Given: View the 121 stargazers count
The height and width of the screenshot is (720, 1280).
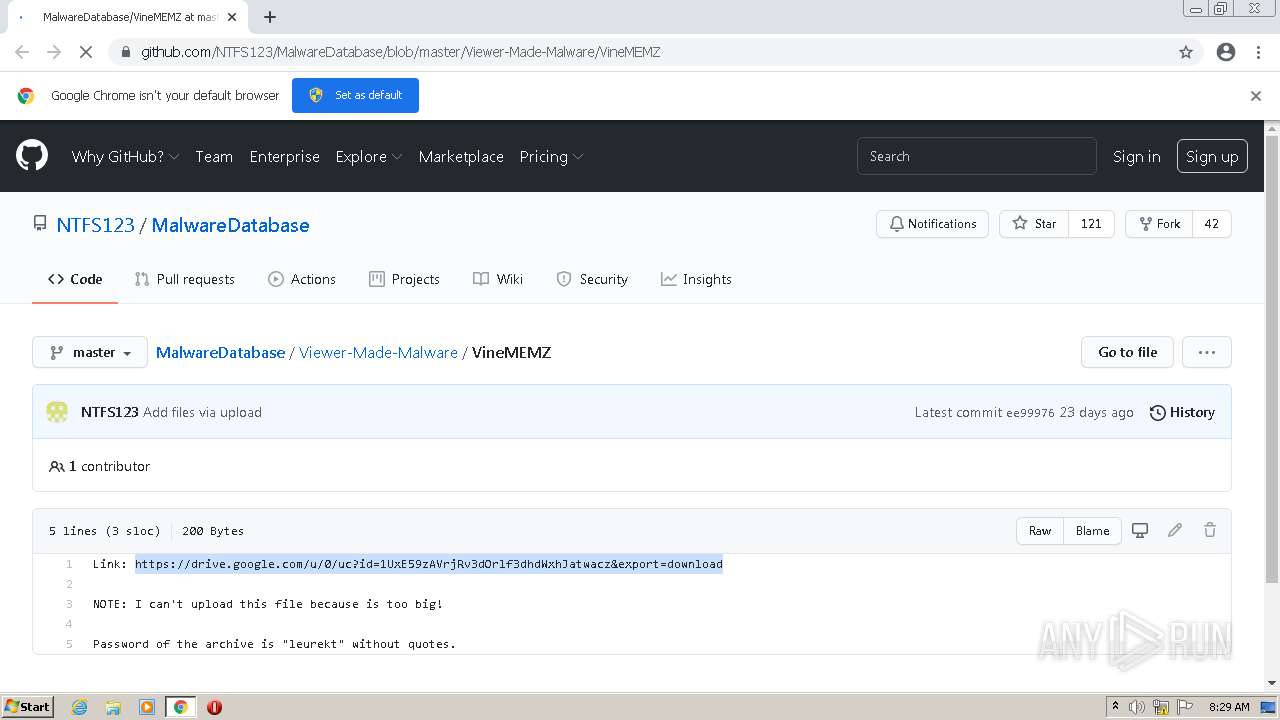Looking at the screenshot, I should click(1091, 224).
